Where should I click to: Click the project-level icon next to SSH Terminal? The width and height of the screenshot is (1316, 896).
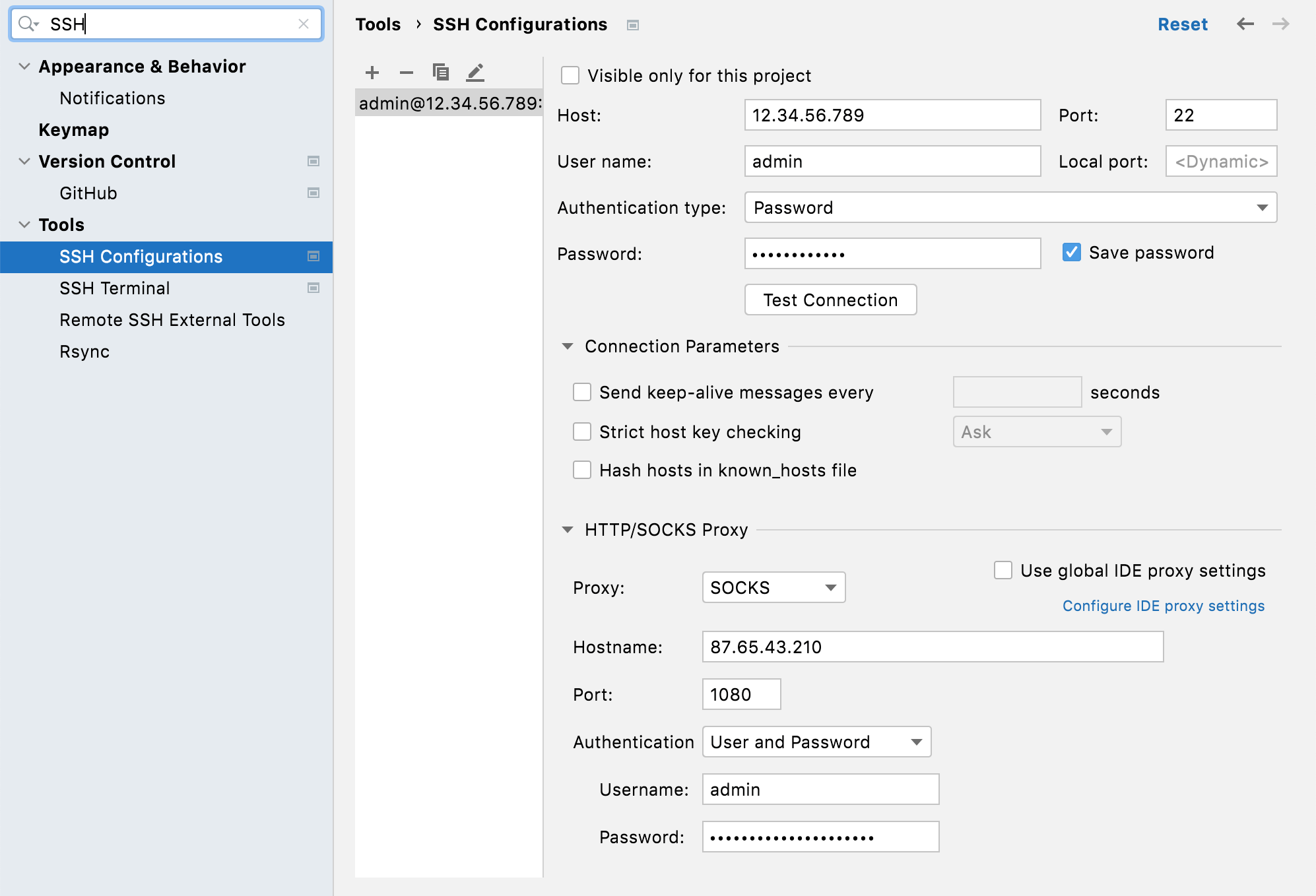313,288
